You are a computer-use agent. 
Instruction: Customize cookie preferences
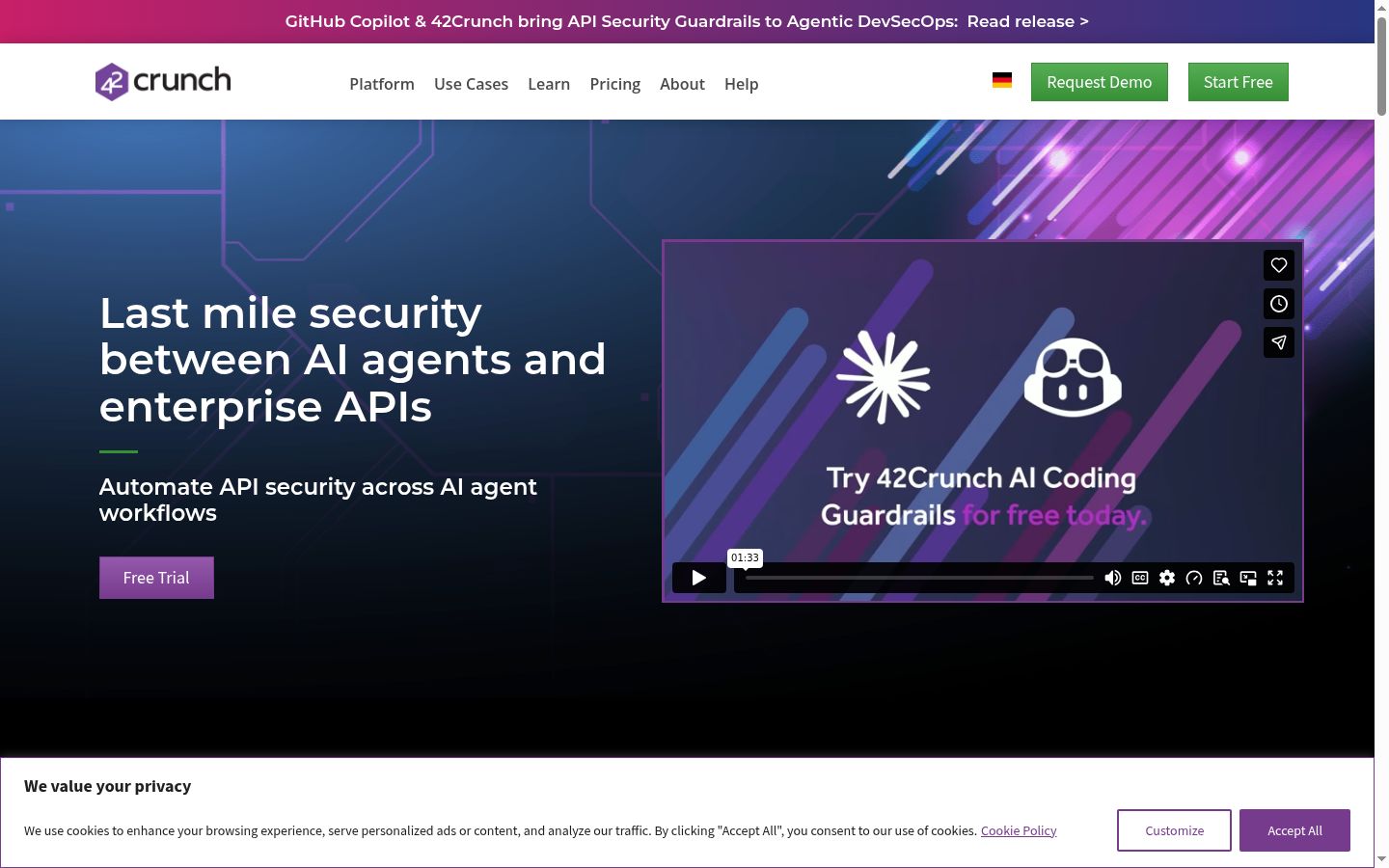tap(1174, 830)
